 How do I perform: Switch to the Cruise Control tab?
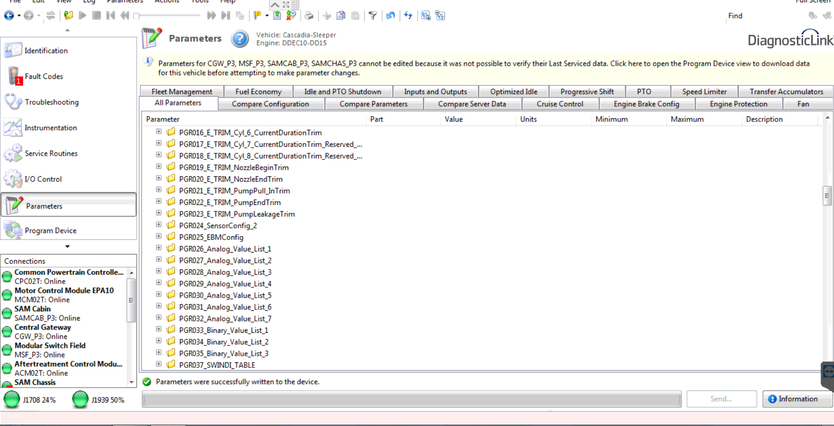[x=560, y=104]
